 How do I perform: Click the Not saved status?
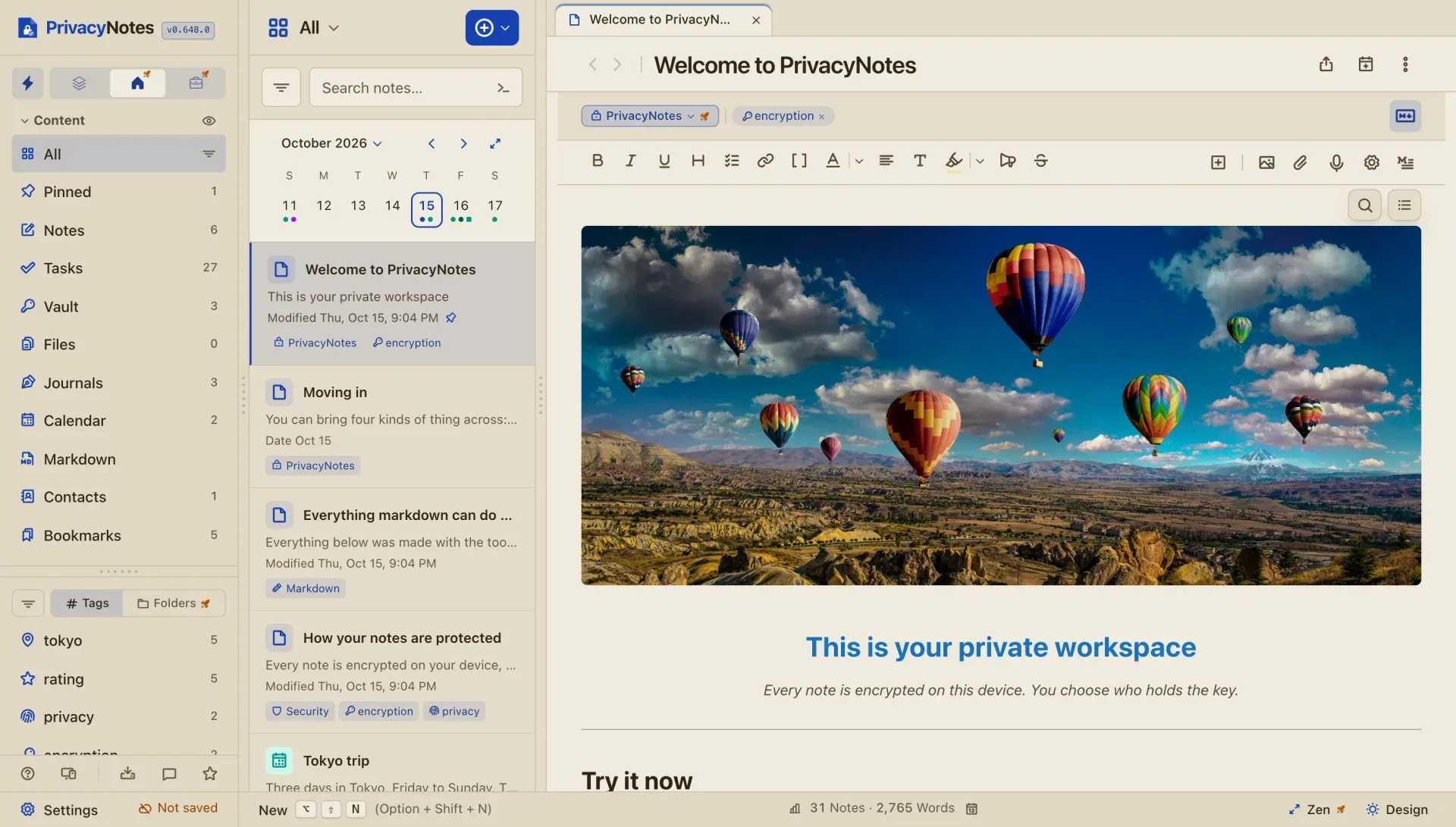tap(178, 808)
